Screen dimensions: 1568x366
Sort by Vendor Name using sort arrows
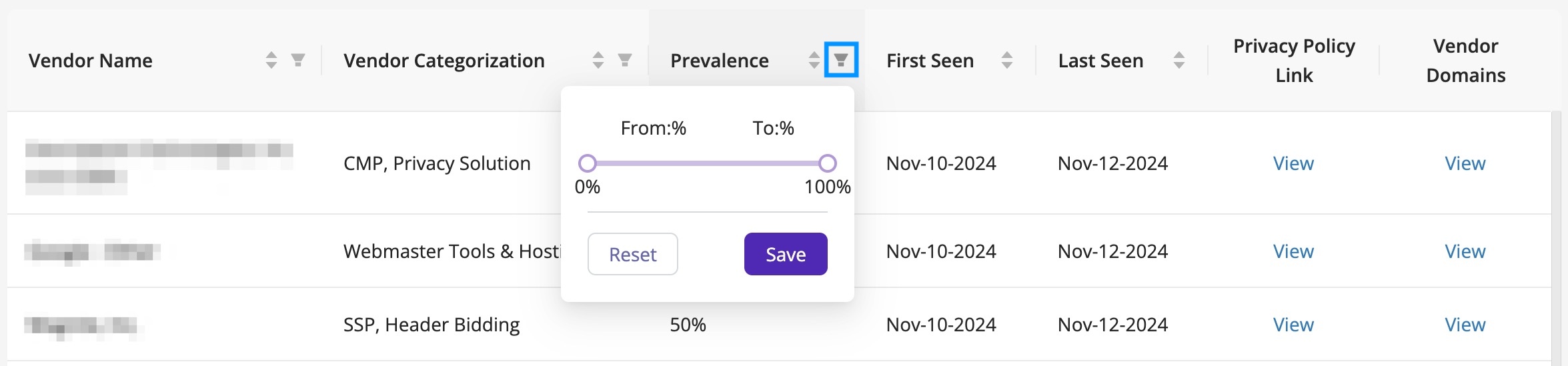271,60
